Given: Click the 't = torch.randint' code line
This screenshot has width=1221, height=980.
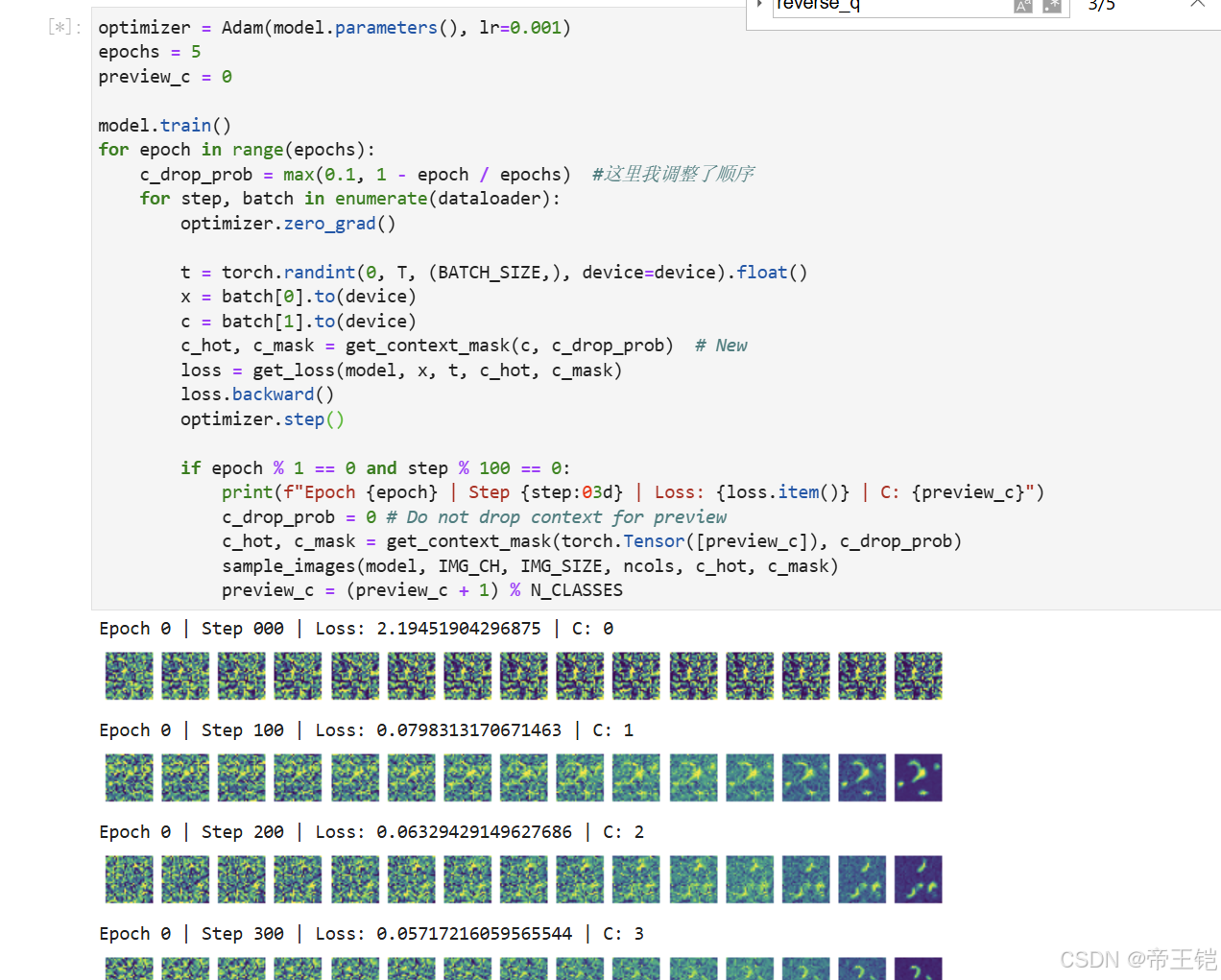Looking at the screenshot, I should point(493,273).
